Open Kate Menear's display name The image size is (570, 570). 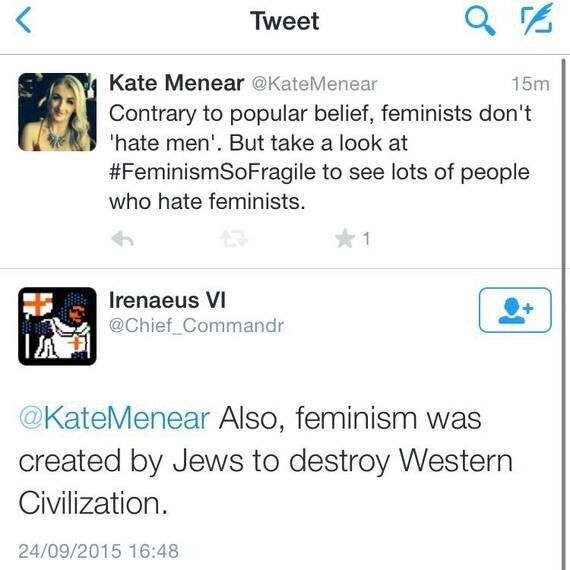tap(176, 83)
